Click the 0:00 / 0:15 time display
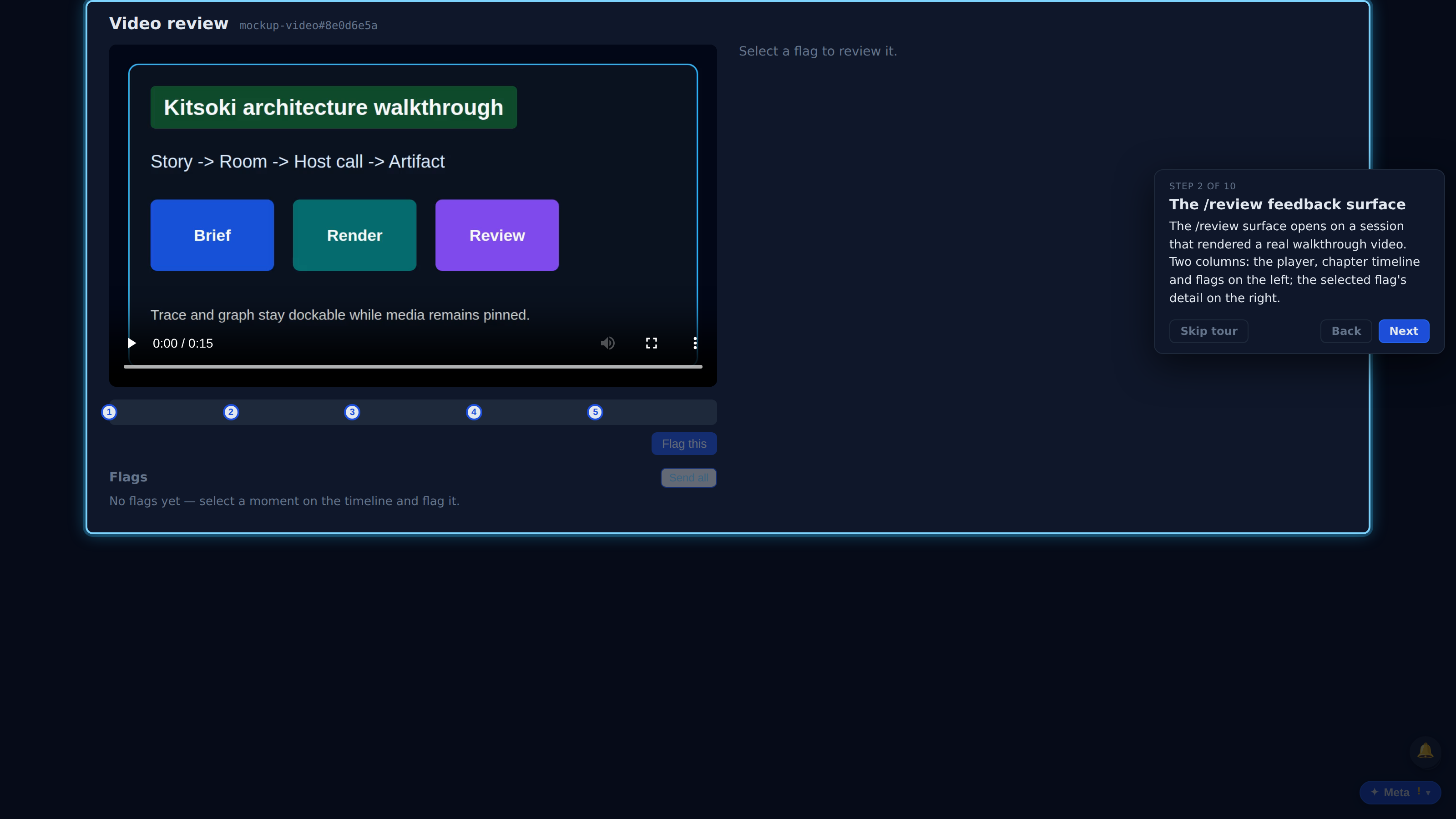 [x=182, y=344]
